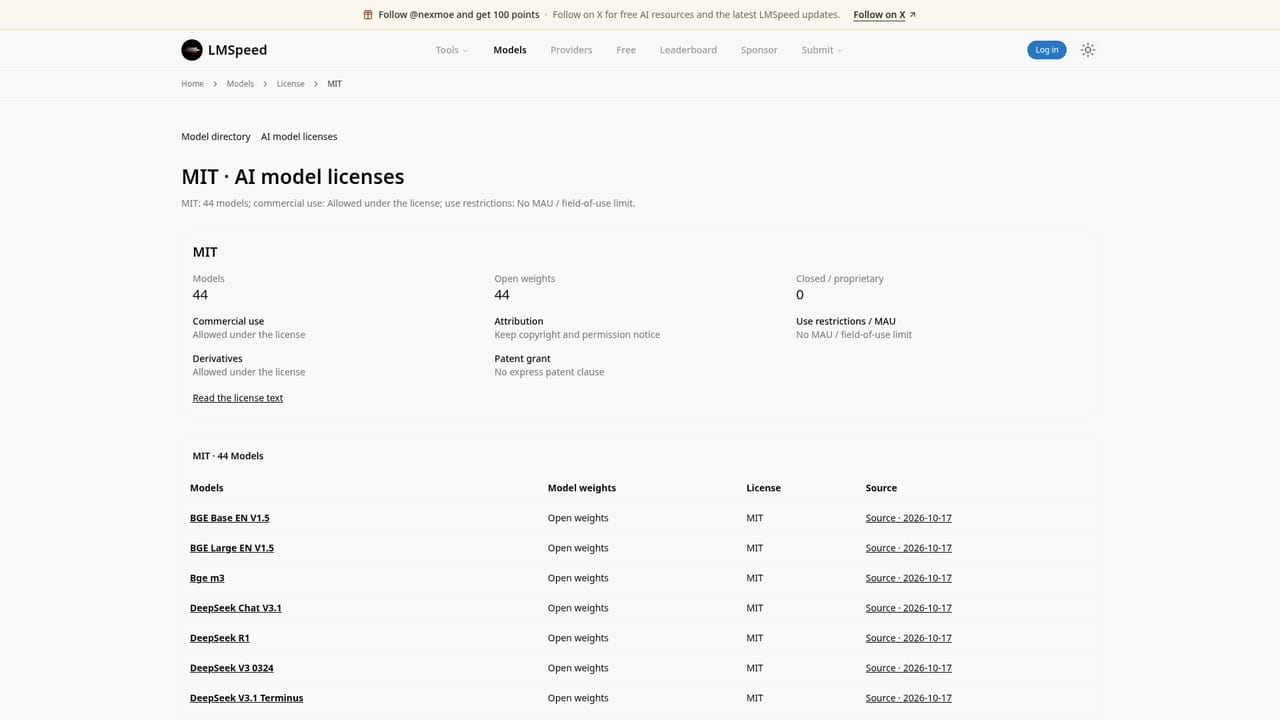The height and width of the screenshot is (720, 1280).
Task: Open the Bge m3 model
Action: pyautogui.click(x=207, y=578)
